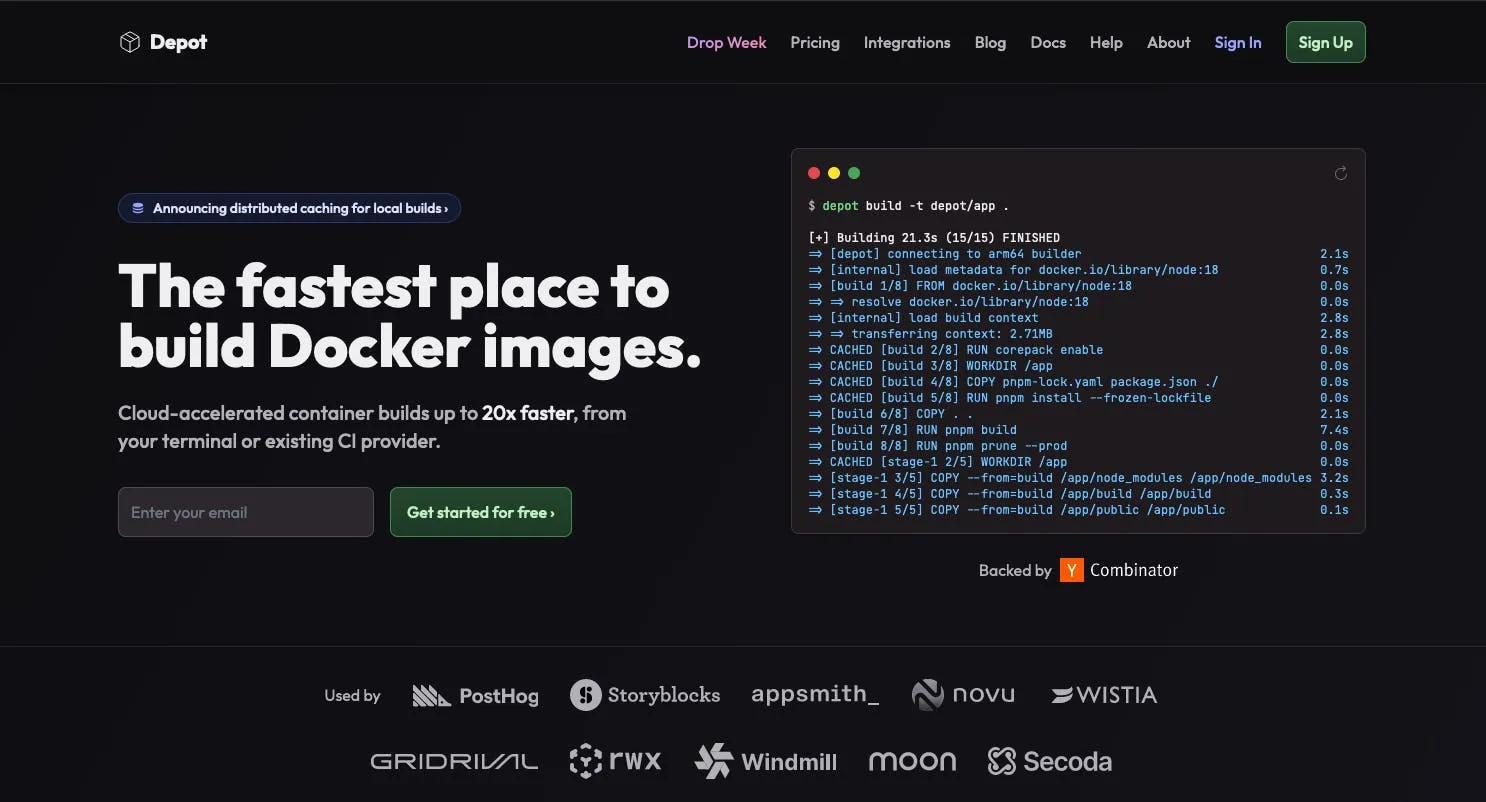
Task: Click '[build 8/8] RUN pnpm prune --prod' line
Action: click(937, 446)
